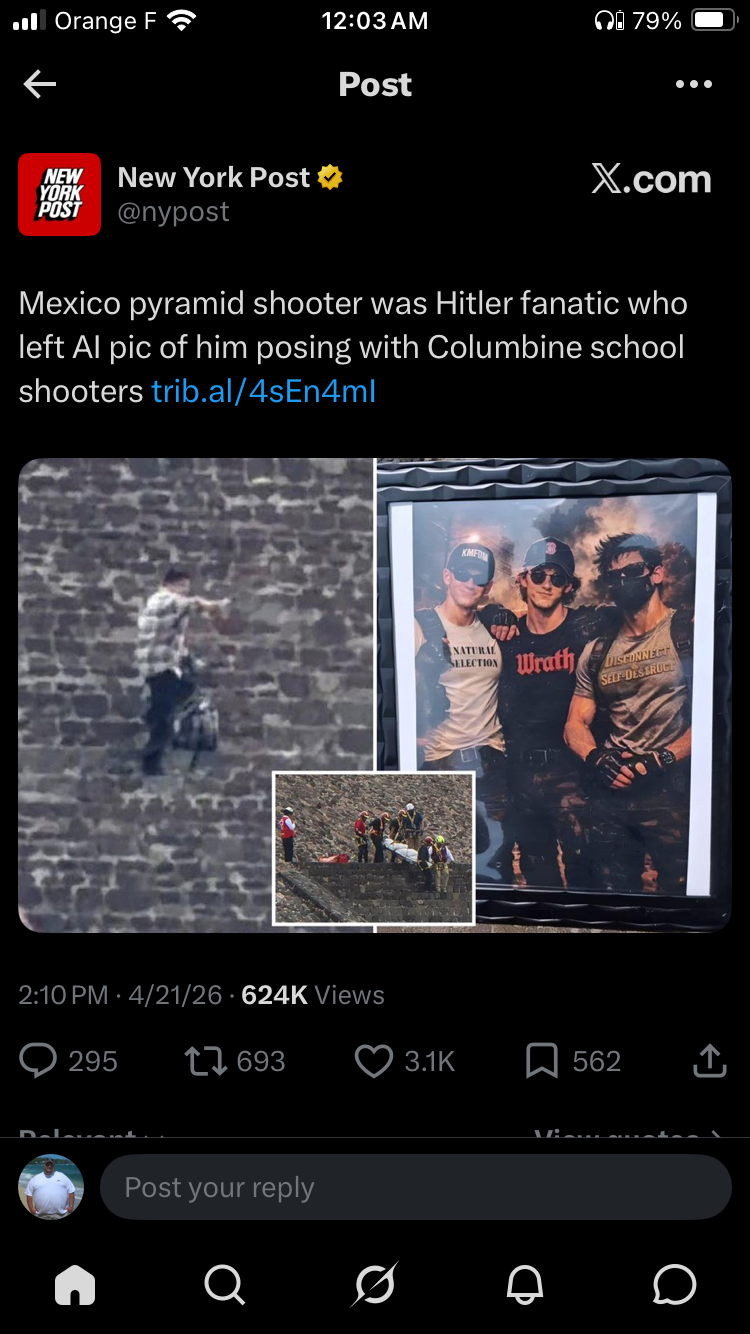Image resolution: width=750 pixels, height=1334 pixels.
Task: Open Notifications bell tab
Action: pyautogui.click(x=525, y=1284)
